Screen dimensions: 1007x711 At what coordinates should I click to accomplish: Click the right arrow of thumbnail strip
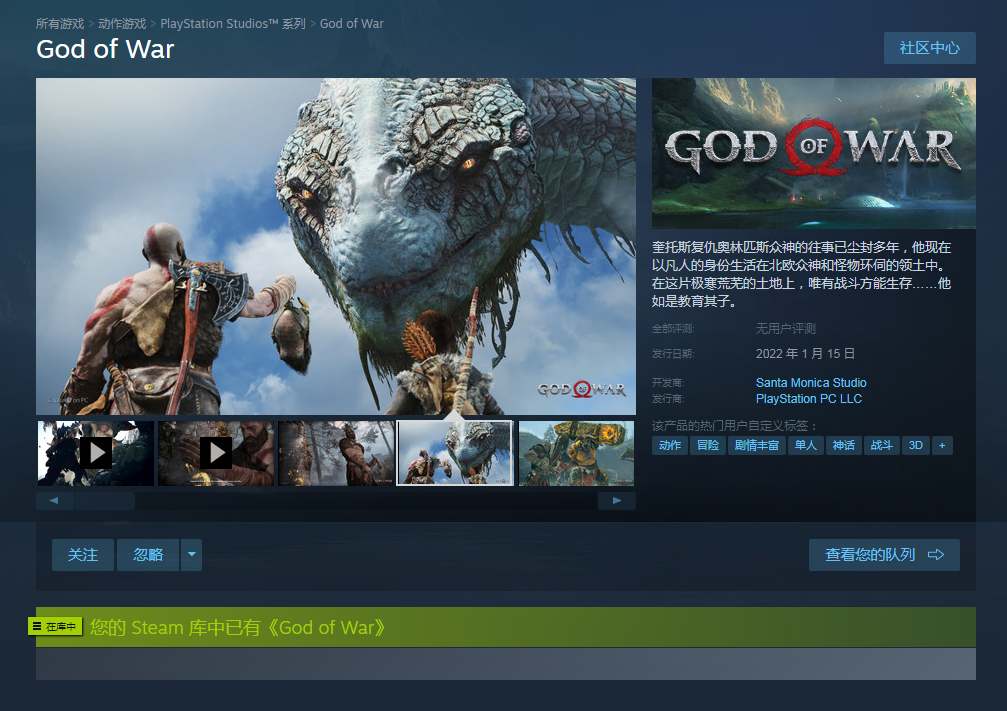(x=617, y=500)
